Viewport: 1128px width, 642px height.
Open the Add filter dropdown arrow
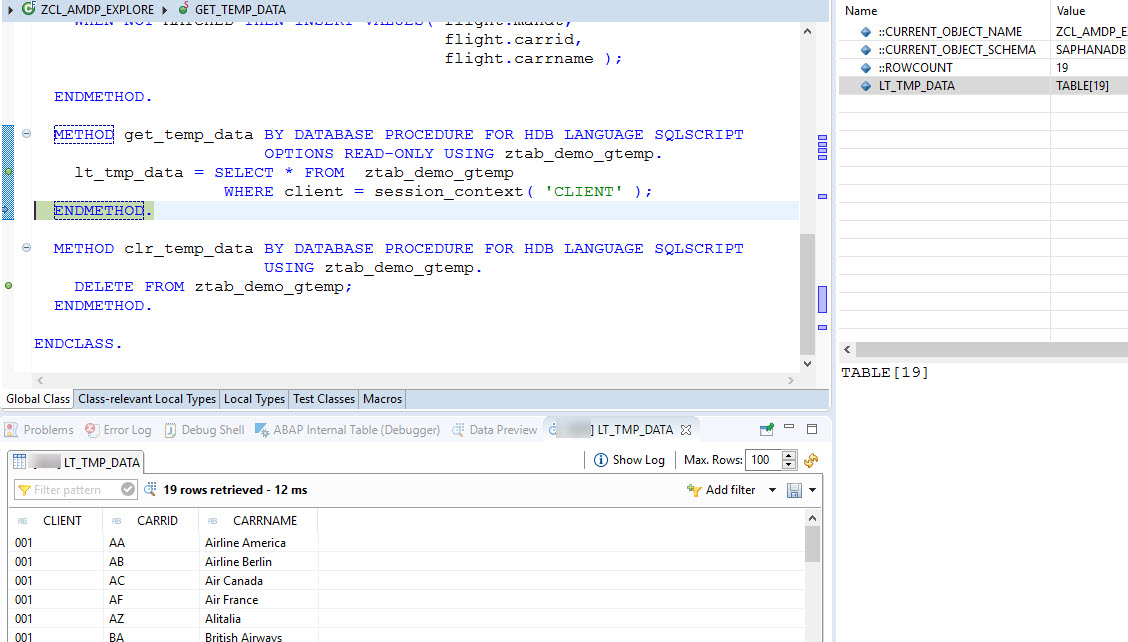[772, 490]
